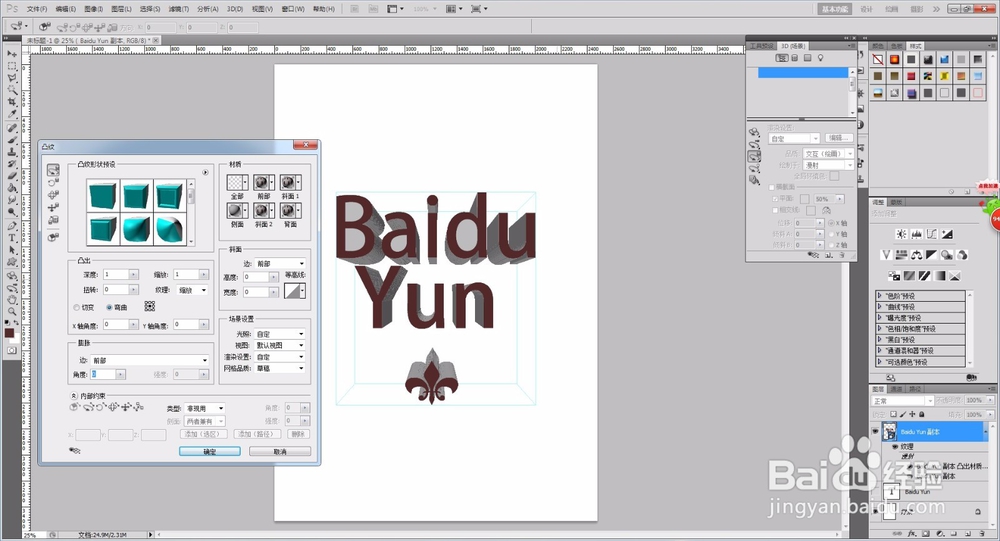The width and height of the screenshot is (1000, 541).
Task: Open the 分析(A) menu
Action: coord(208,9)
